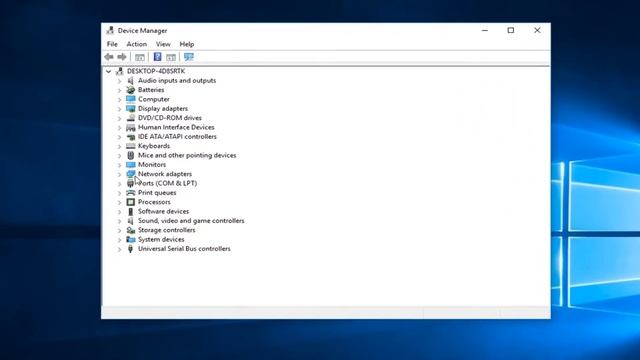The width and height of the screenshot is (640, 360).
Task: Click the Computer category monitor icon
Action: (x=131, y=99)
